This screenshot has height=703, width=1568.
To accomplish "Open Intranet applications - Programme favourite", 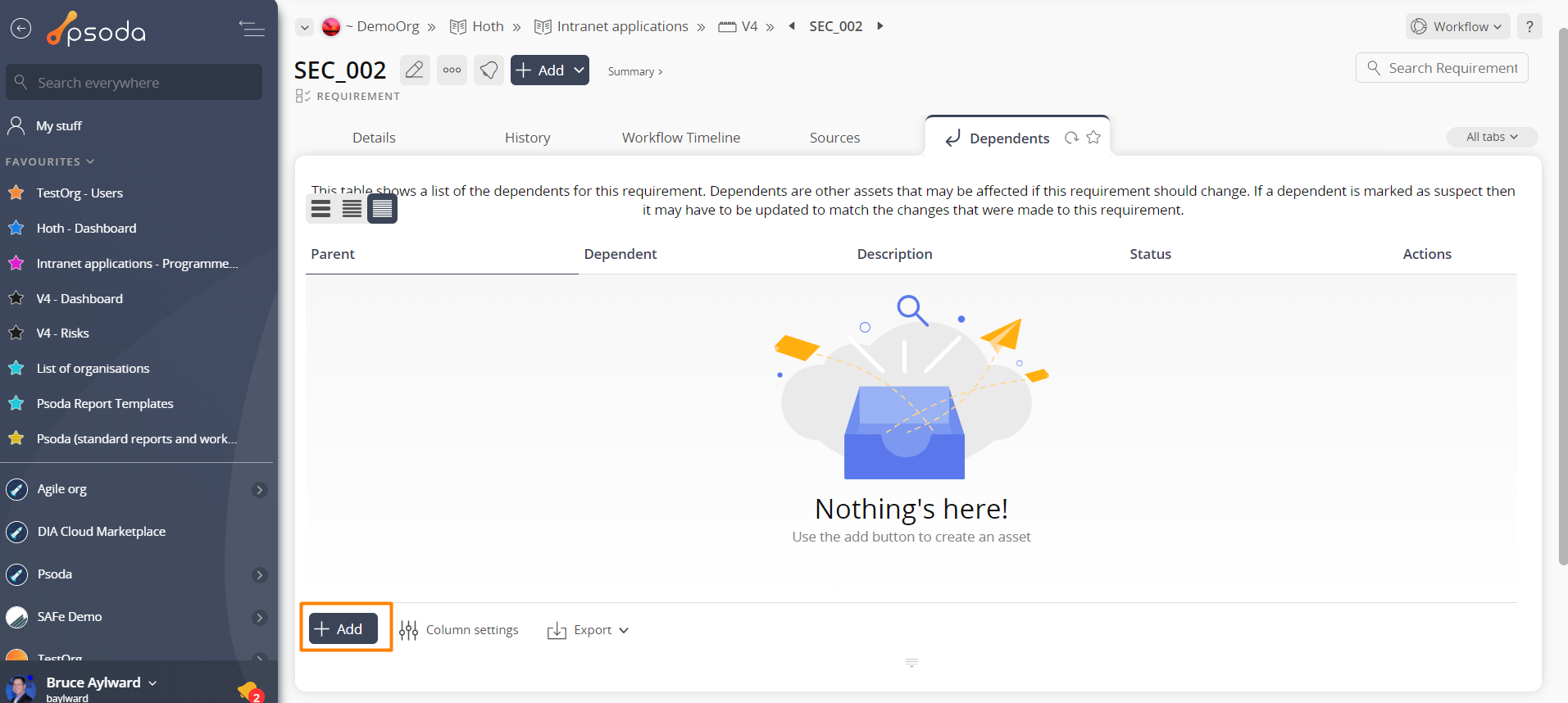I will [x=137, y=263].
